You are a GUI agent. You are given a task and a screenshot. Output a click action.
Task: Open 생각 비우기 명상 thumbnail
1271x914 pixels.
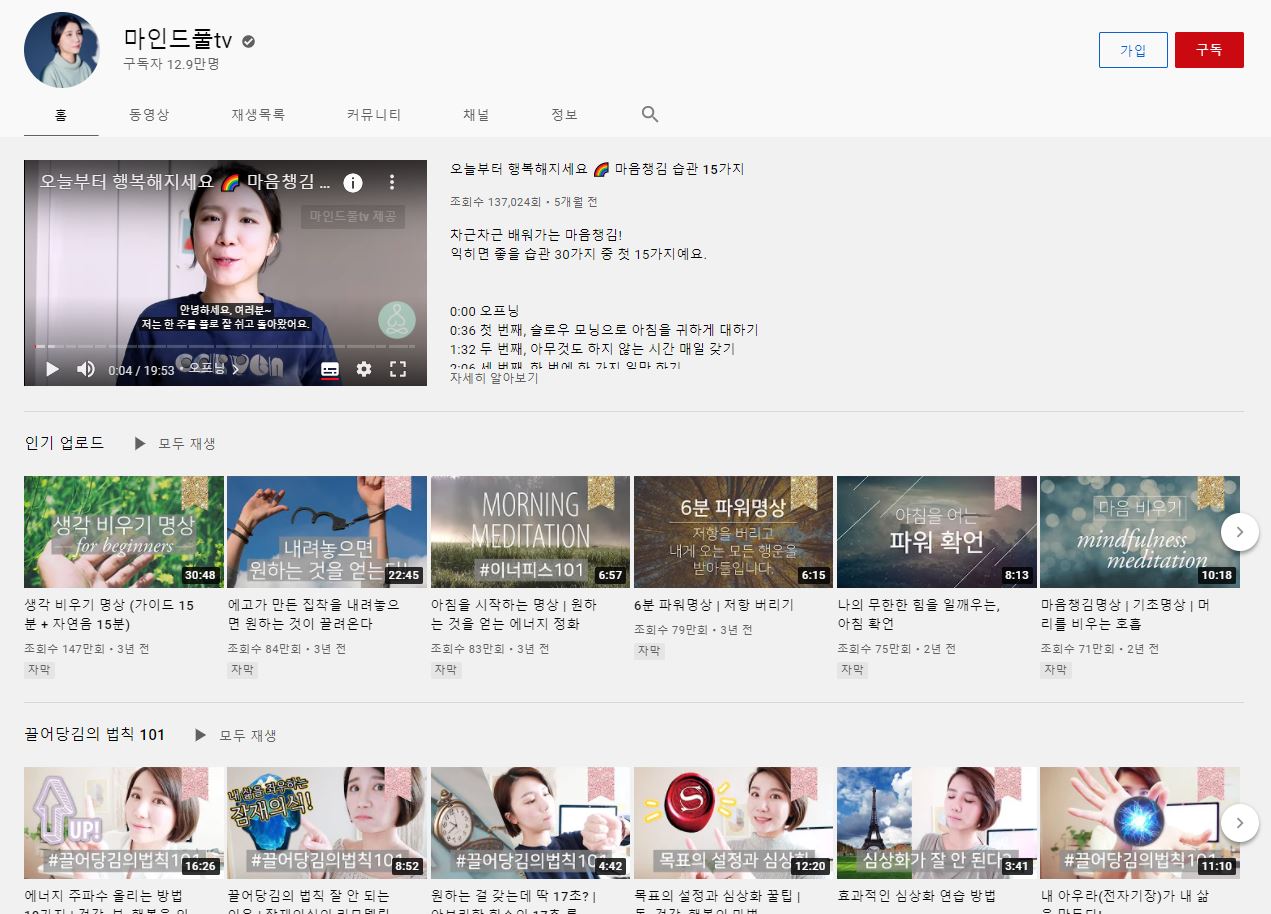pos(124,532)
